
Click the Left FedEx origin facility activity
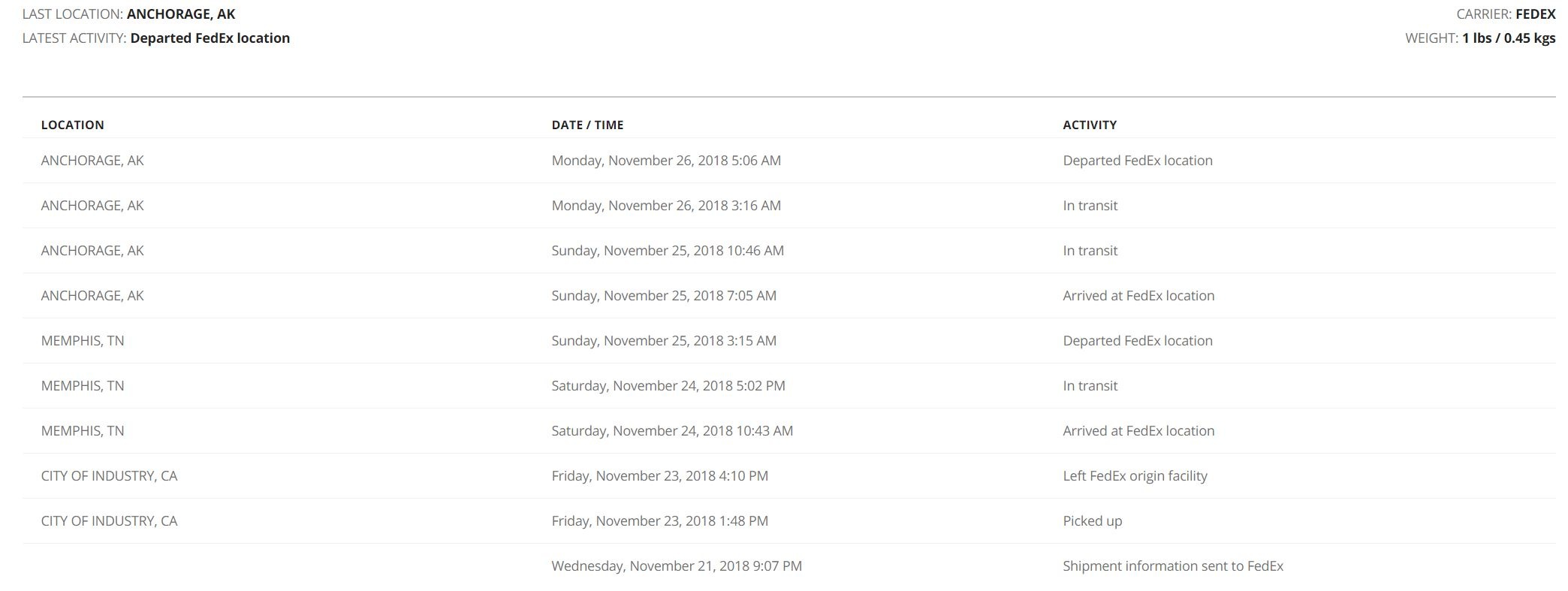(1135, 476)
